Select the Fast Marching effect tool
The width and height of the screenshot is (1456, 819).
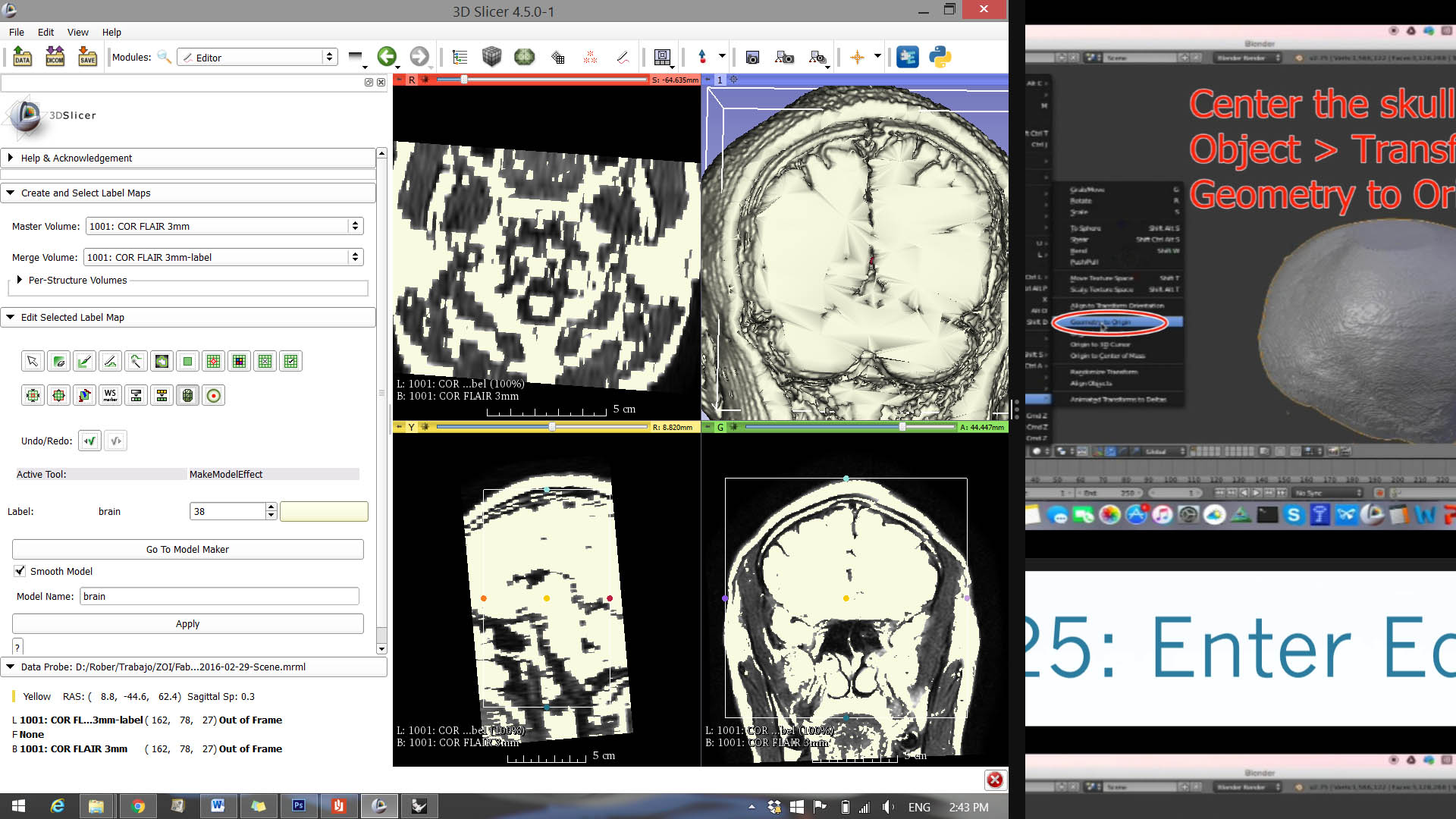214,395
